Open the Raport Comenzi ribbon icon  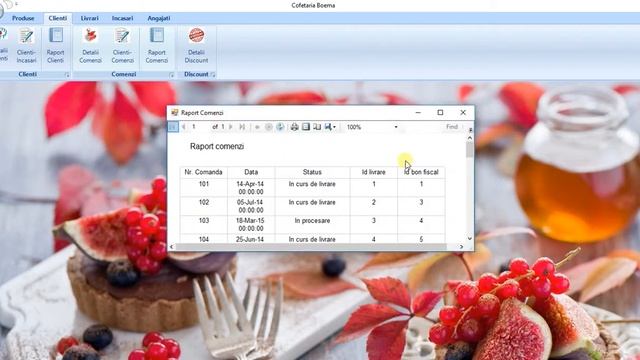pyautogui.click(x=157, y=45)
